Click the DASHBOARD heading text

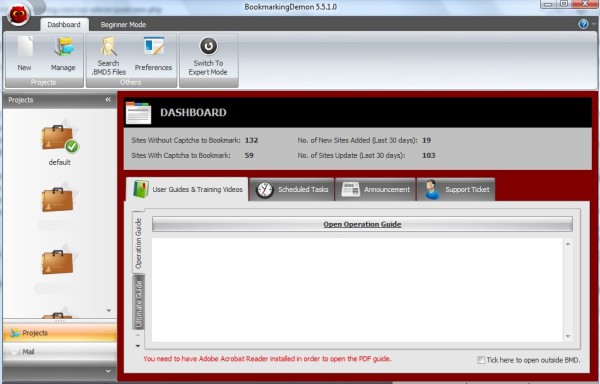[x=193, y=112]
